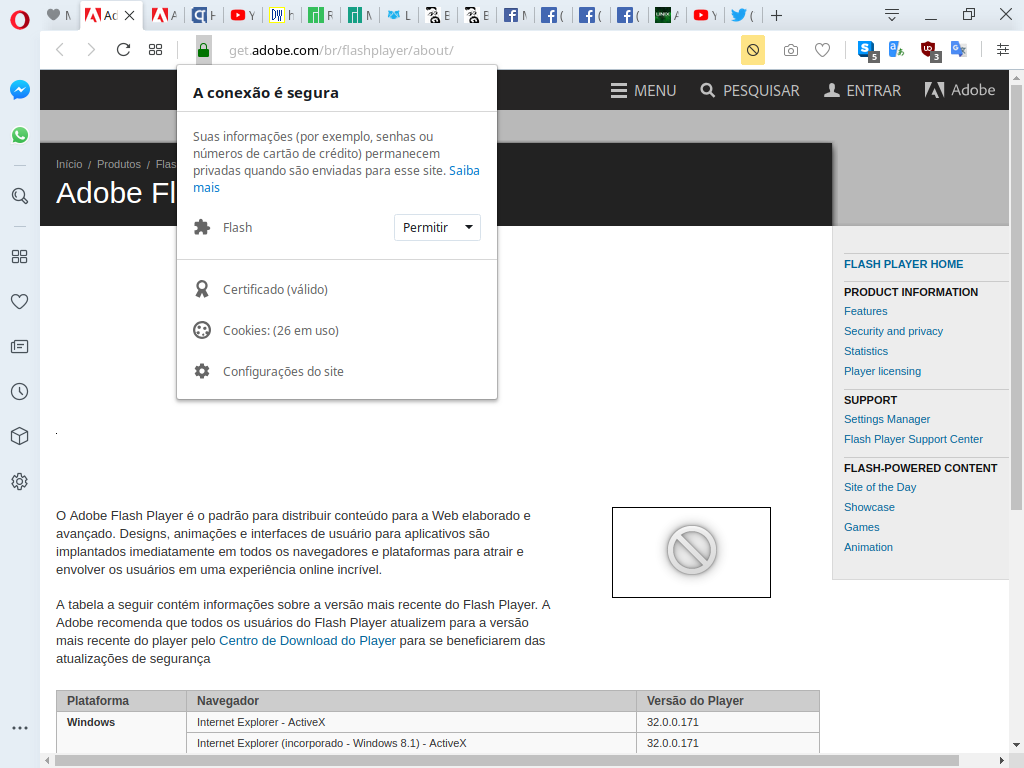Open personal news in the sidebar
The image size is (1024, 768).
pos(20,347)
